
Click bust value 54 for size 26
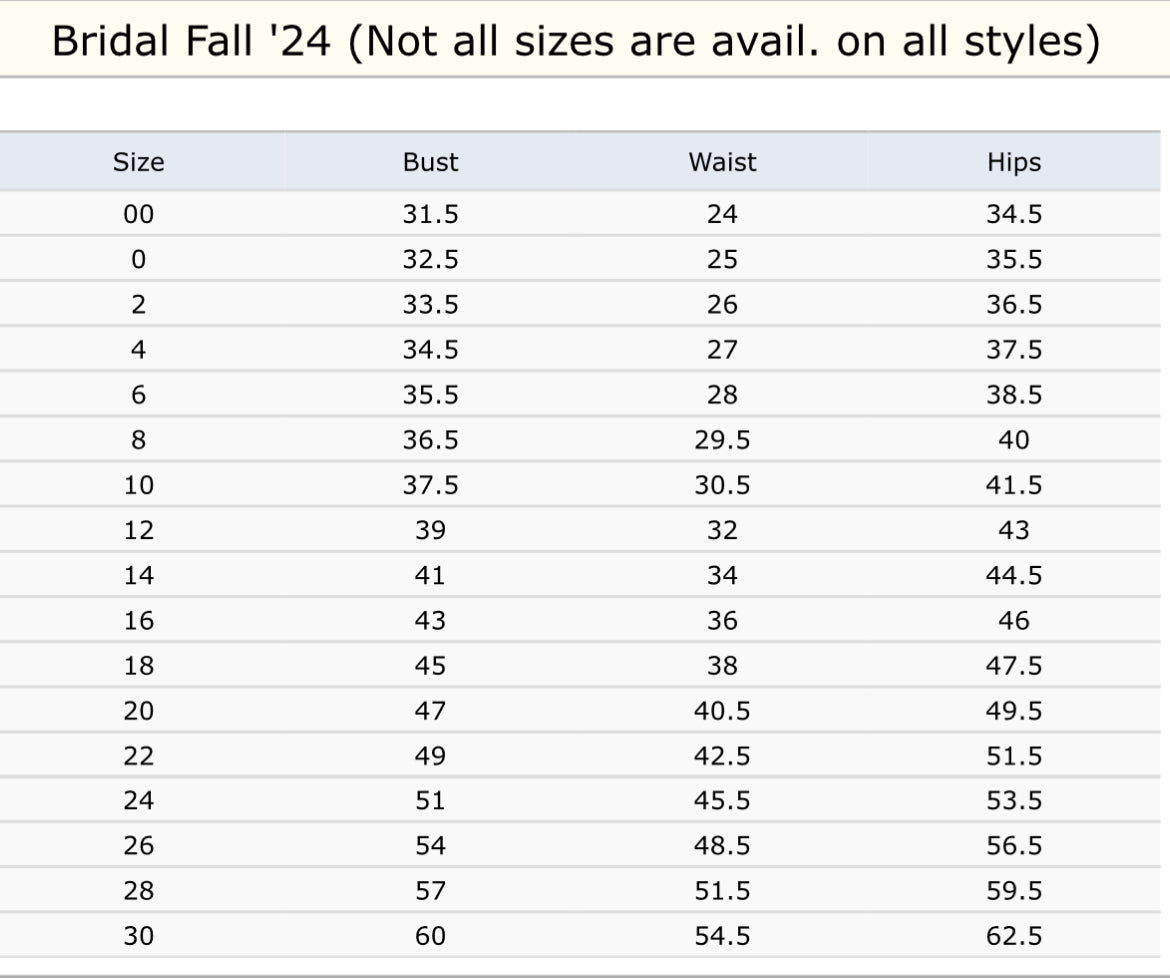[430, 846]
